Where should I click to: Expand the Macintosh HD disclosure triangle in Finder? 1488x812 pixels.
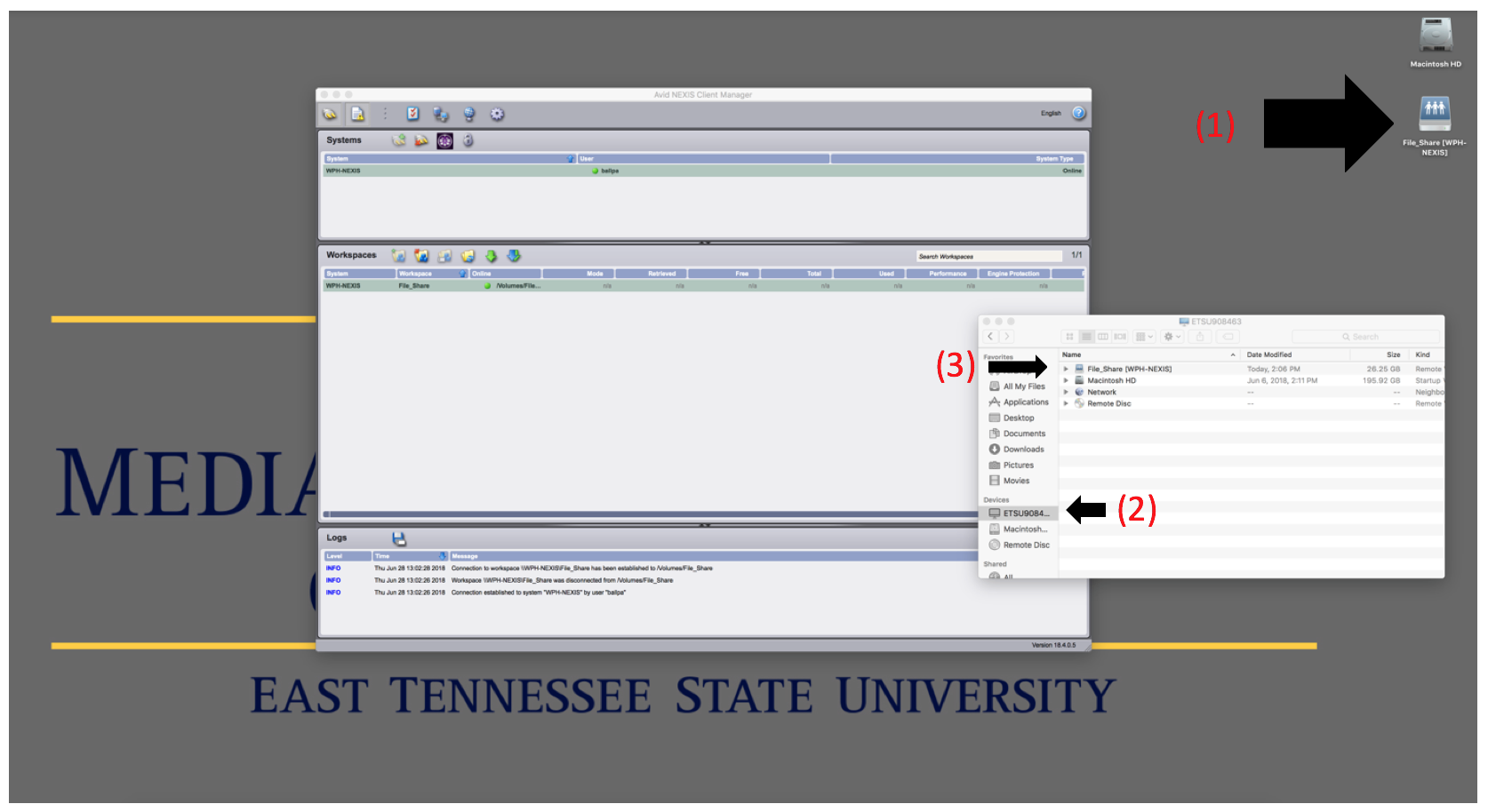pyautogui.click(x=1066, y=380)
